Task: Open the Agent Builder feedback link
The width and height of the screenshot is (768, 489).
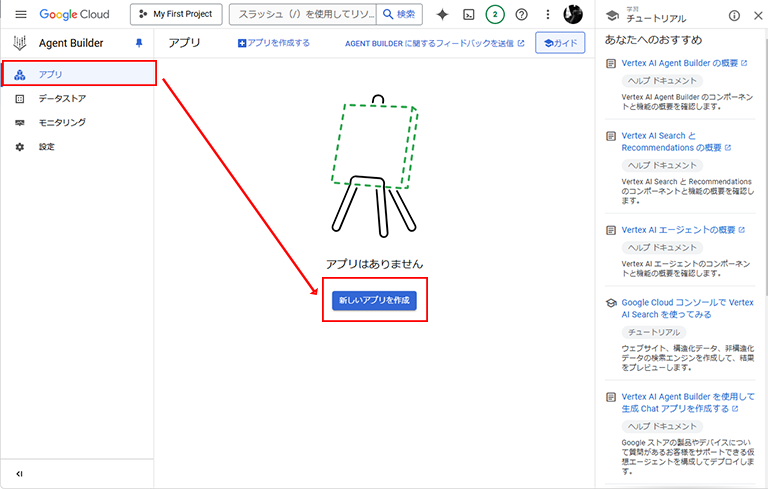Action: pyautogui.click(x=434, y=43)
